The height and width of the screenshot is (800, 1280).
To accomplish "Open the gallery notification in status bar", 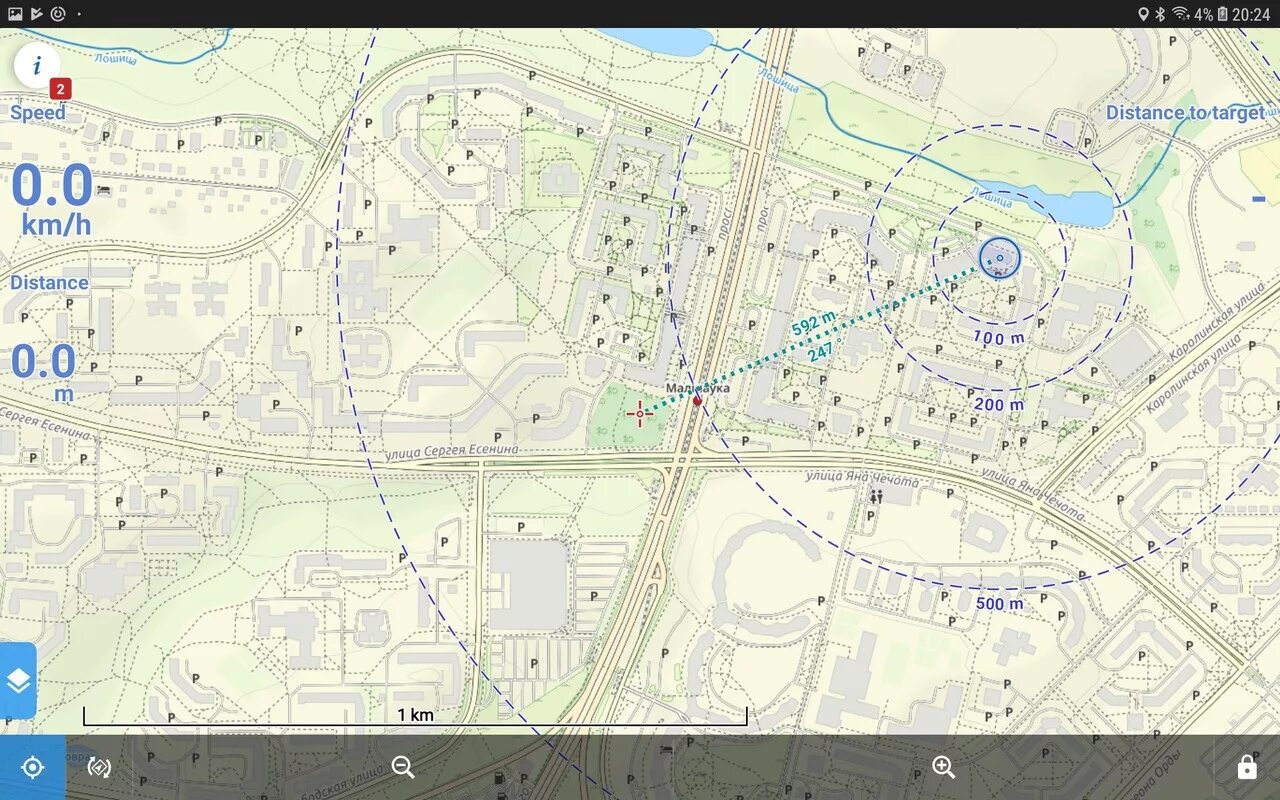I will (15, 14).
